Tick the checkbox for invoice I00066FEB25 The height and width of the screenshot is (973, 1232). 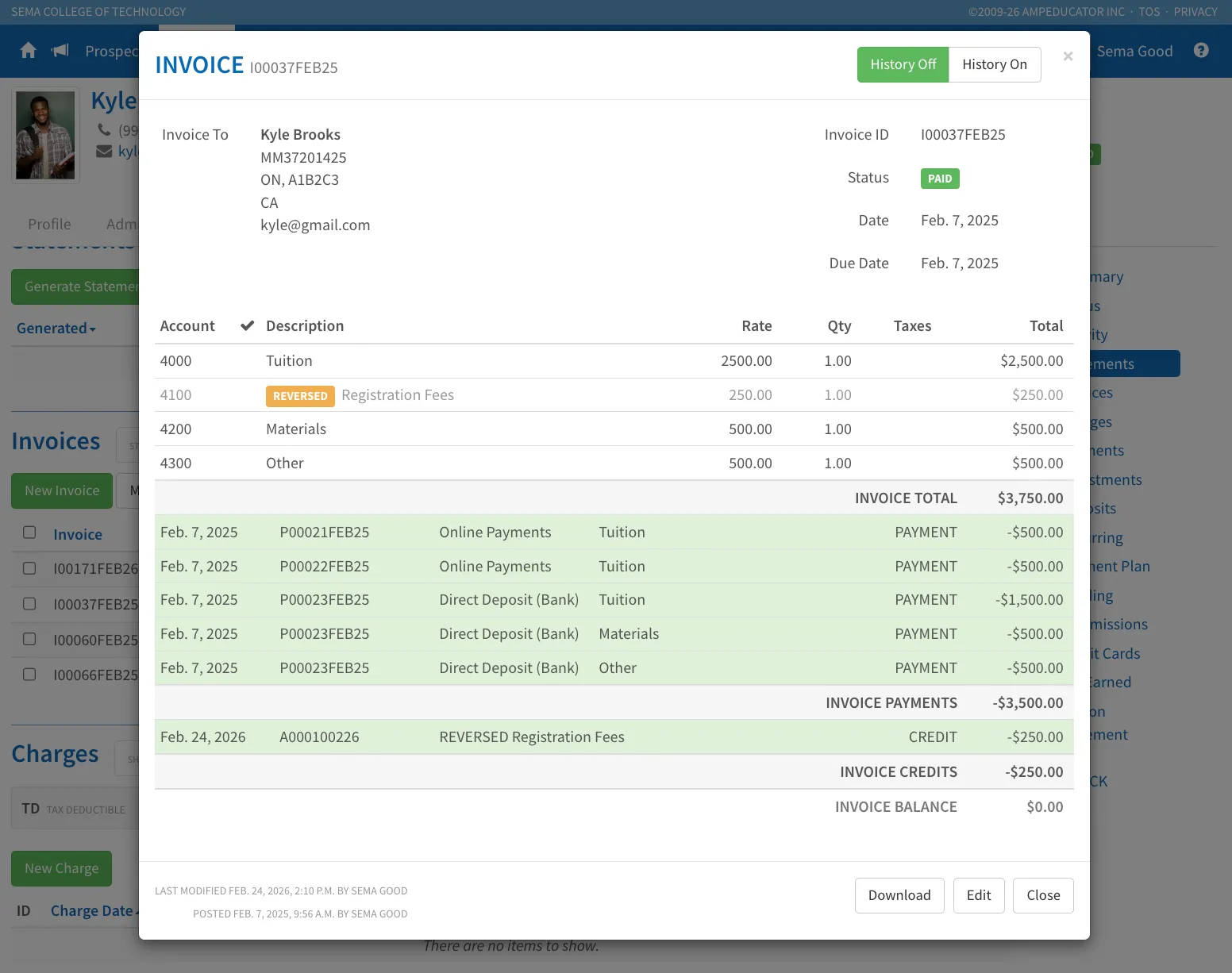pyautogui.click(x=29, y=675)
